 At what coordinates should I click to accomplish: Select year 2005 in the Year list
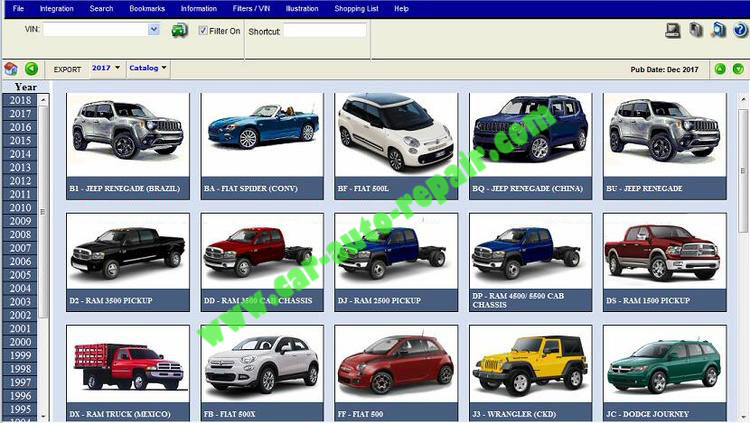(x=20, y=275)
